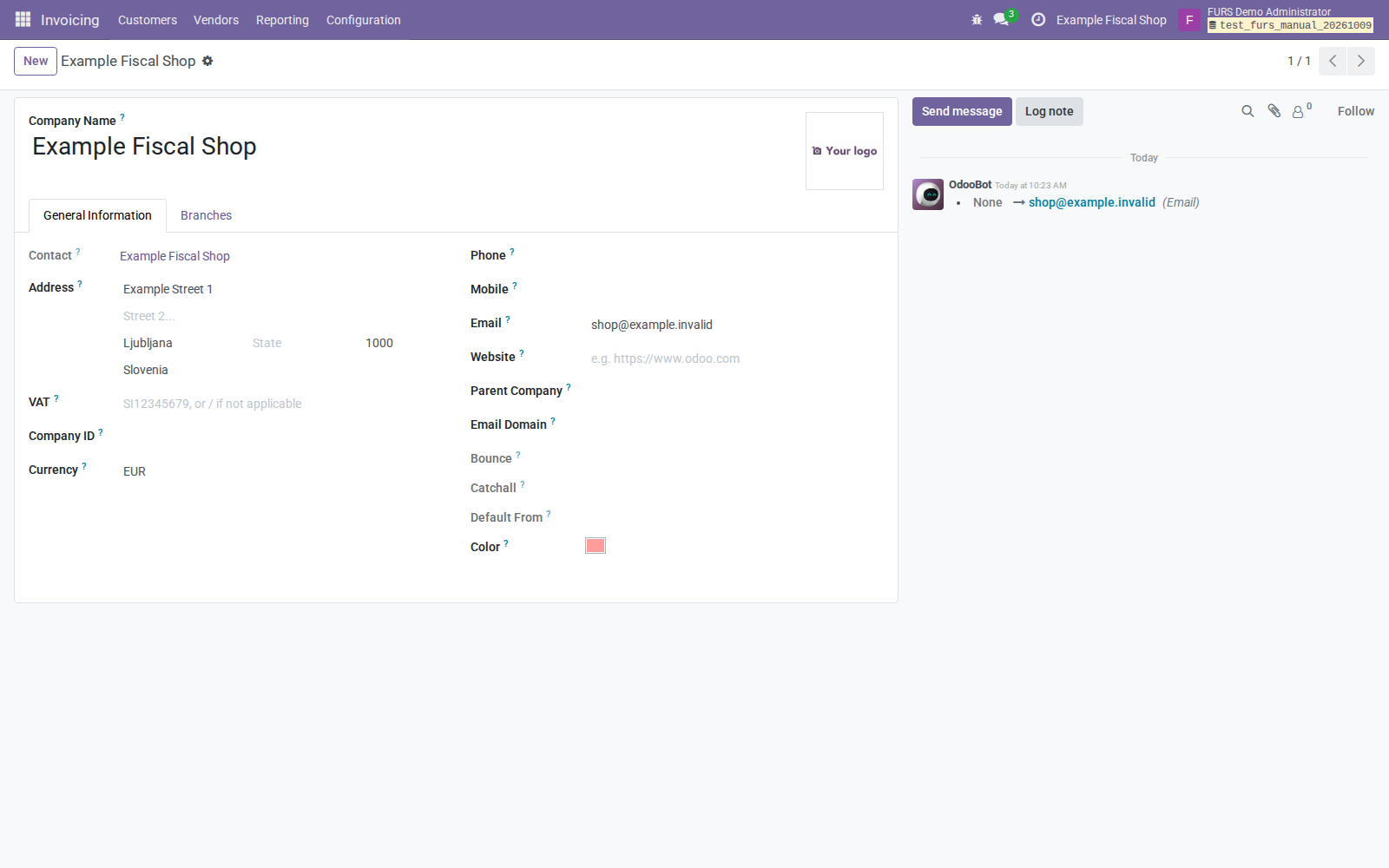Click the Email field shop@example.invalid
Screen dimensions: 1389x868
(736, 325)
